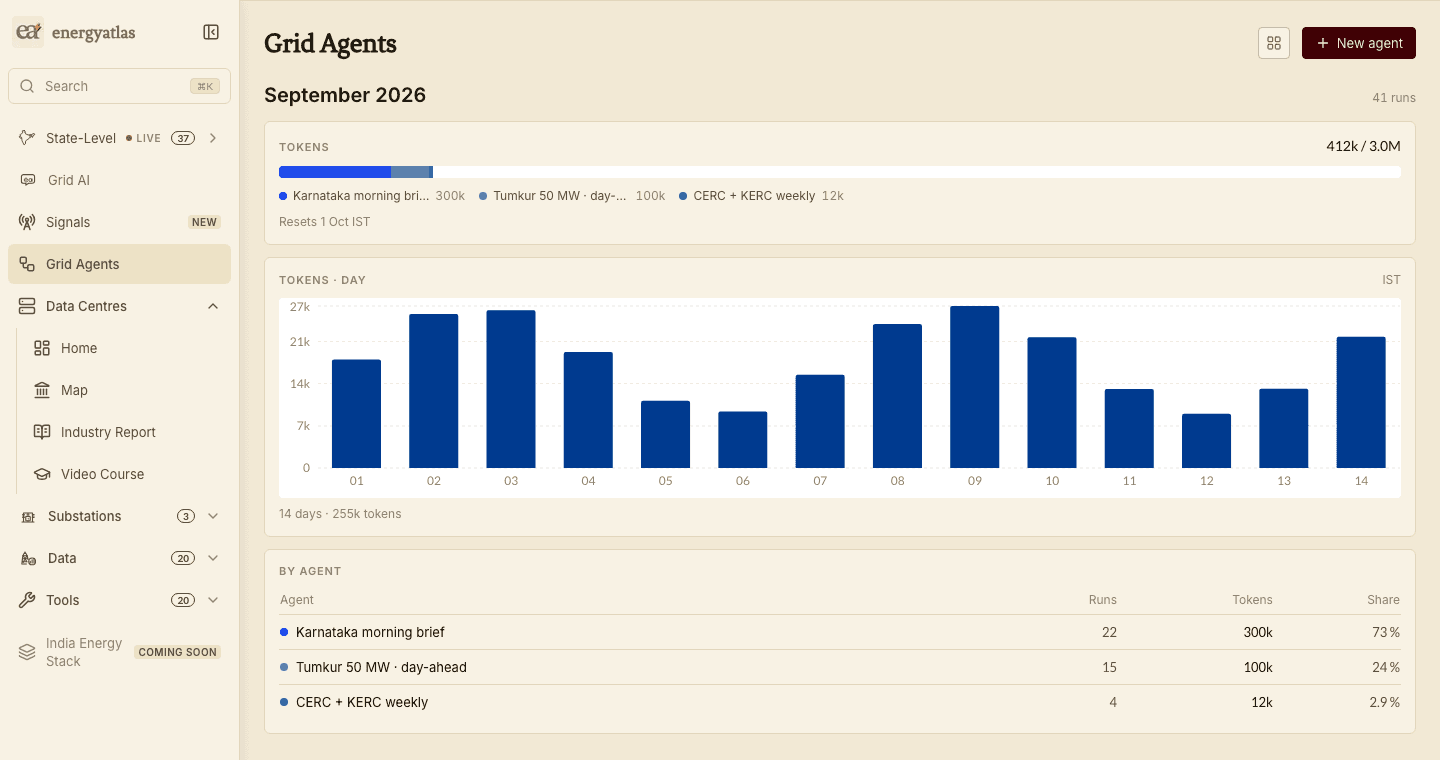Click the Substations icon
1440x760 pixels.
(28, 516)
